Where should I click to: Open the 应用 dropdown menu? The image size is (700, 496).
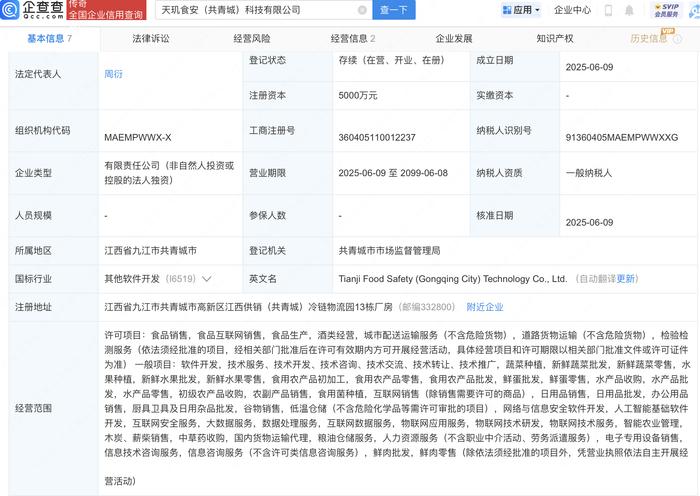521,10
